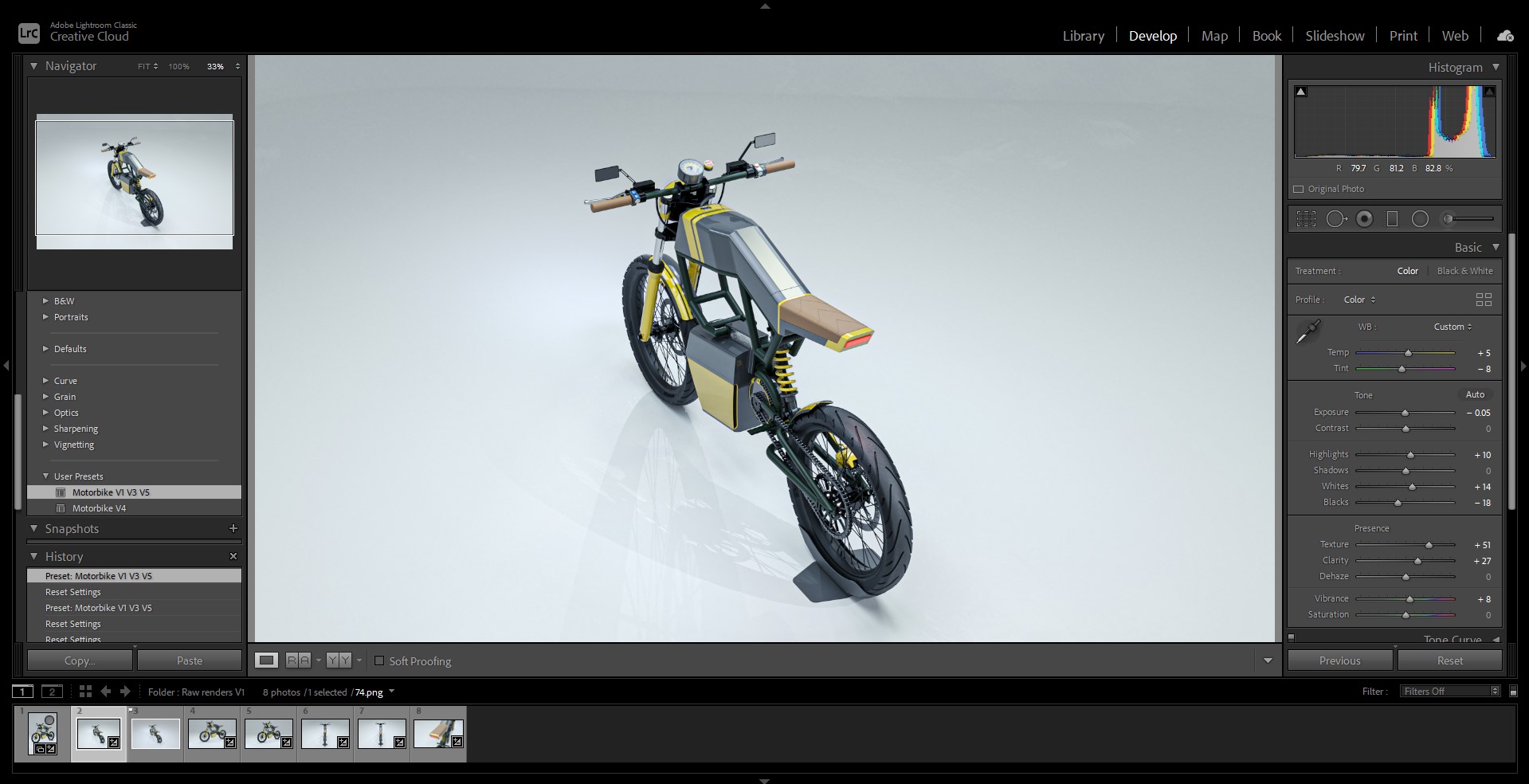This screenshot has height=784, width=1529.
Task: Open the Slideshow module
Action: coord(1334,36)
